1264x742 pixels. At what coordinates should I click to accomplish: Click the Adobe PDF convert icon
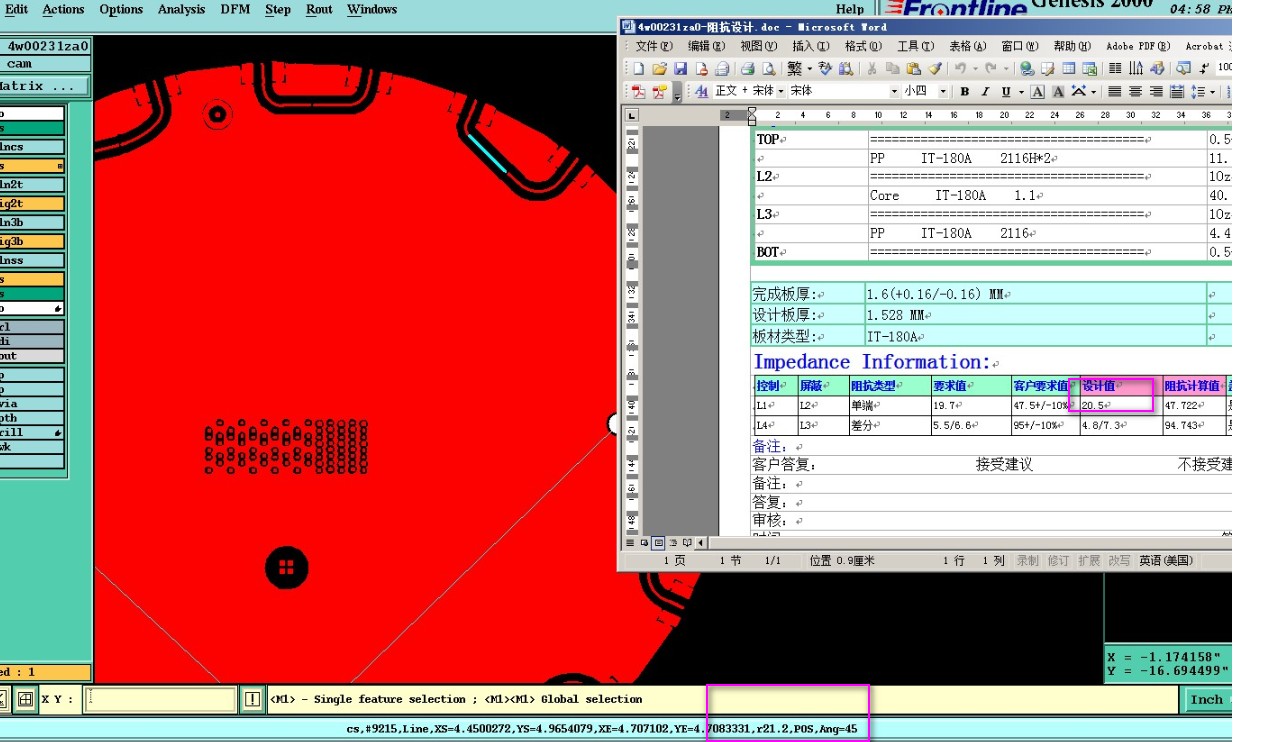pos(639,91)
